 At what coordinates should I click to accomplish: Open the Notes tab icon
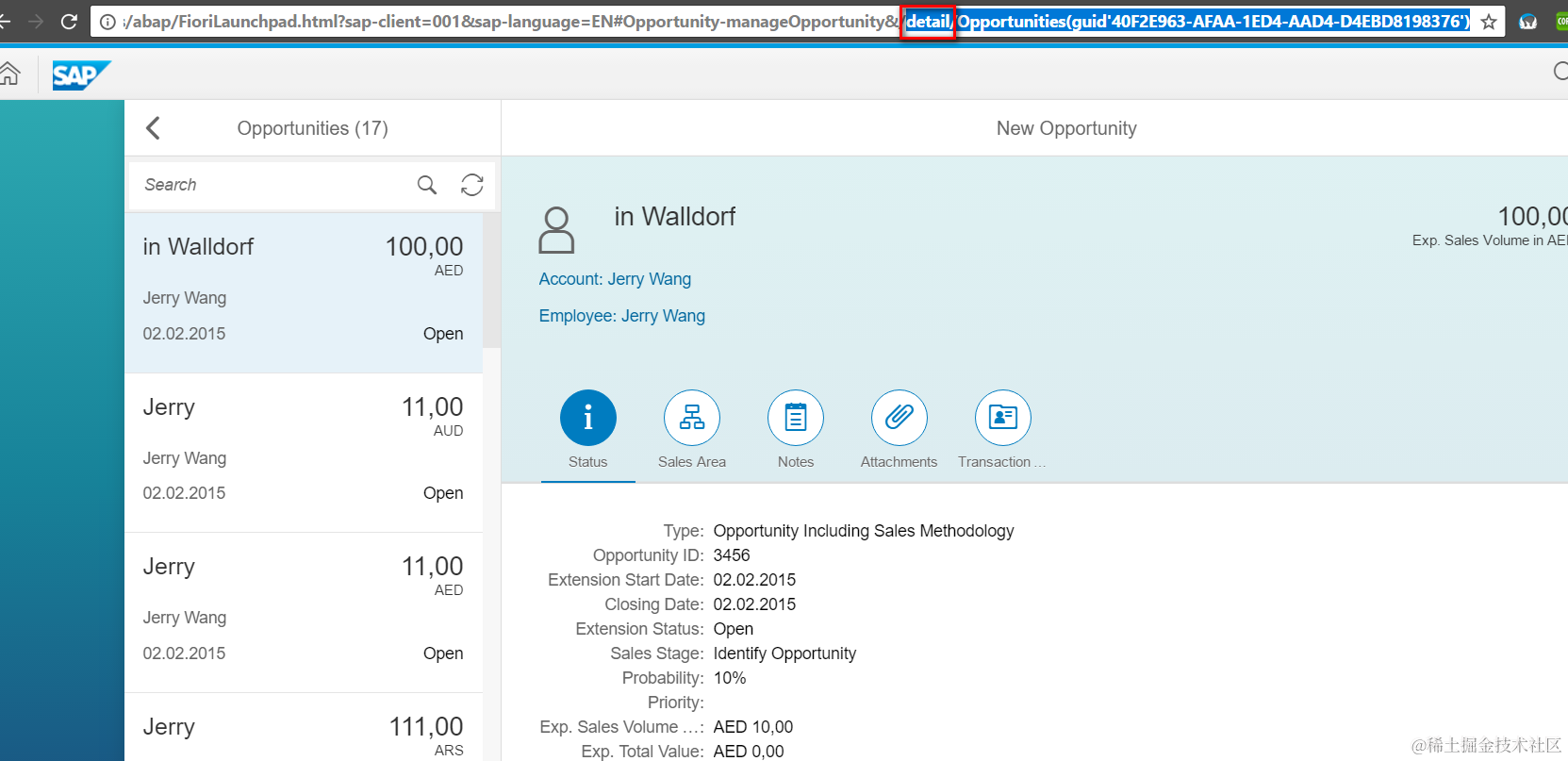coord(796,418)
